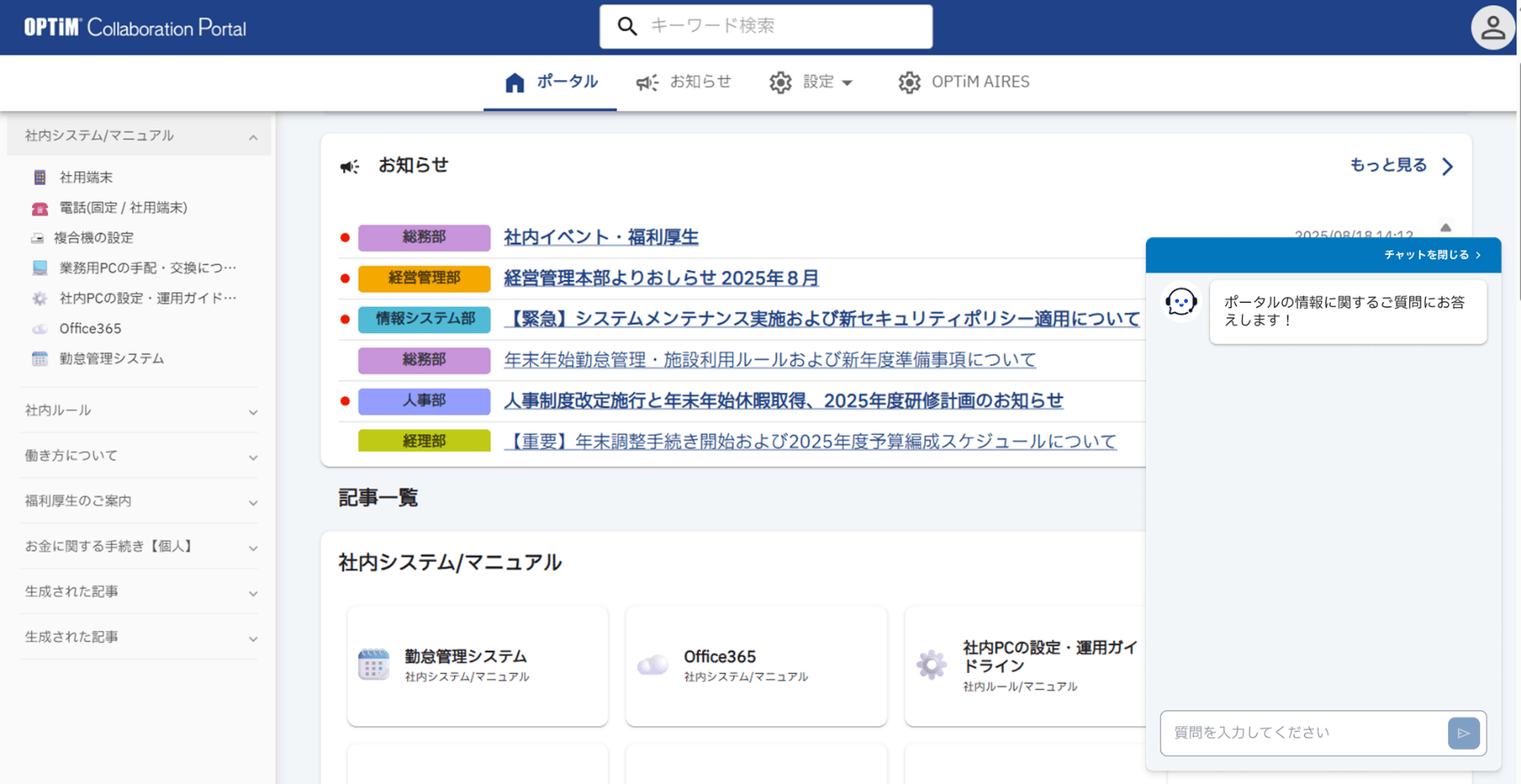Click the search magnifier icon
This screenshot has width=1521, height=784.
point(627,27)
